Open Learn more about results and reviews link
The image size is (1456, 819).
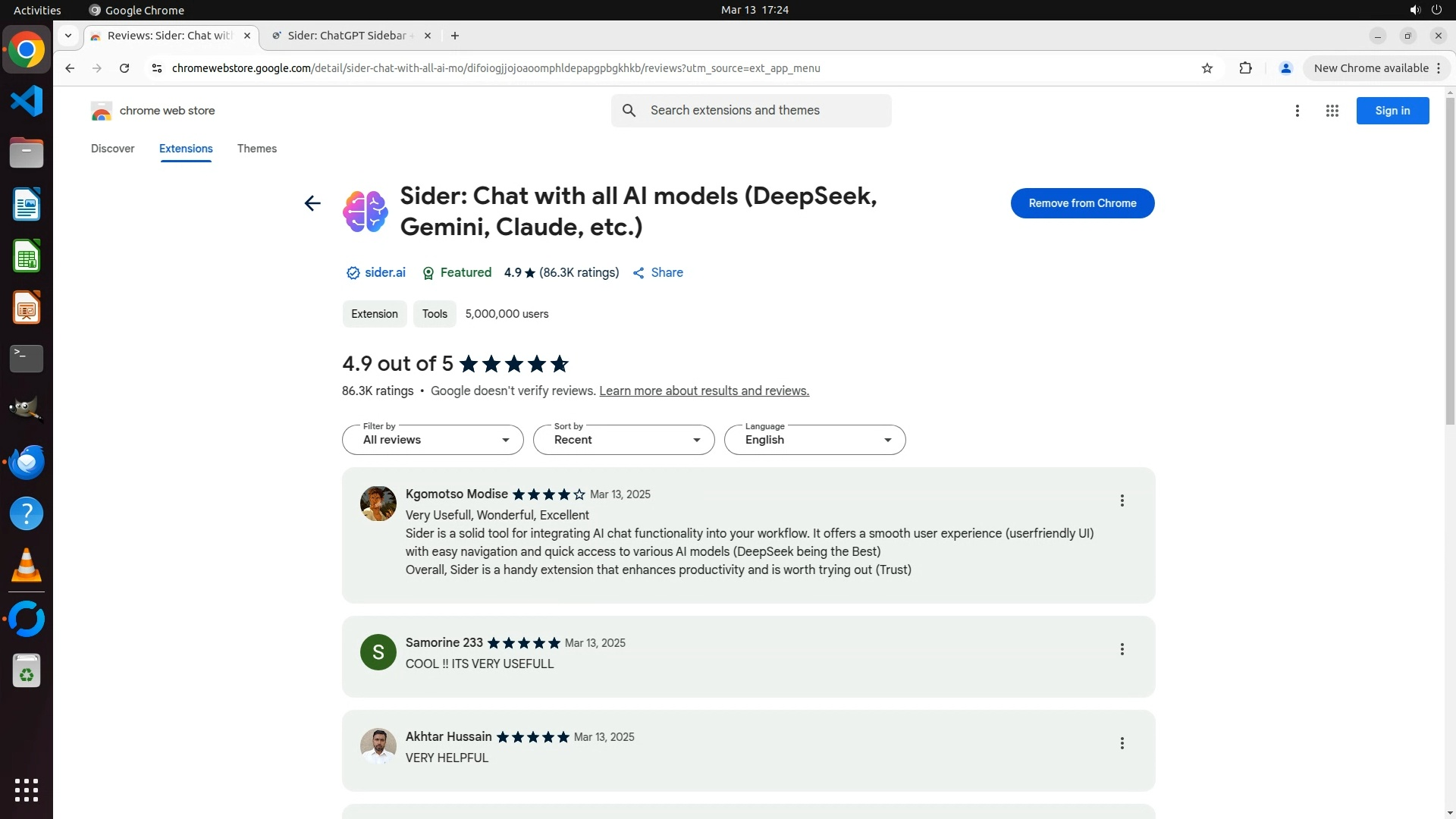(x=704, y=391)
